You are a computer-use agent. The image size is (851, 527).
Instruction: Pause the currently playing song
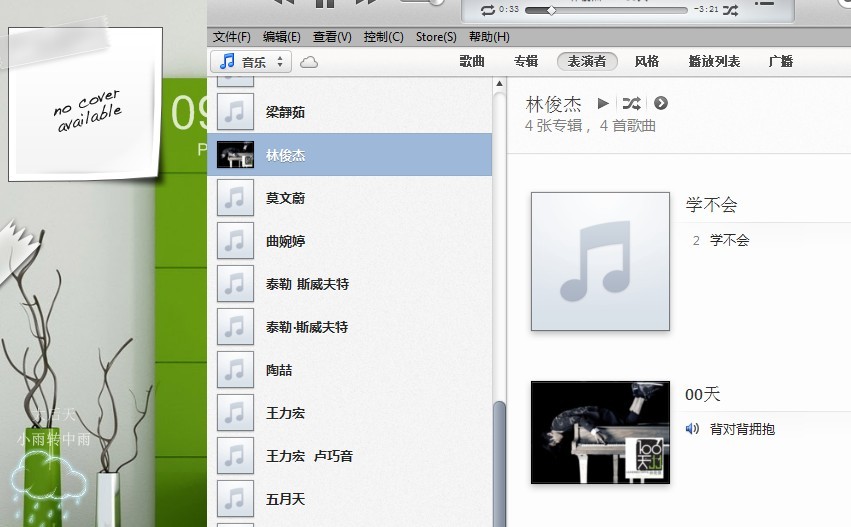click(x=325, y=3)
